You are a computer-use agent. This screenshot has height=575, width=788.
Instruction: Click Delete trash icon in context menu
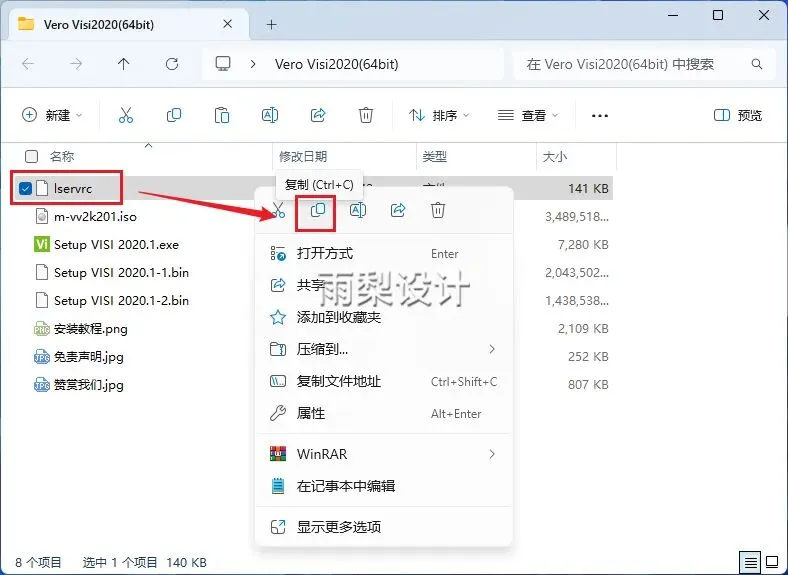tap(438, 210)
